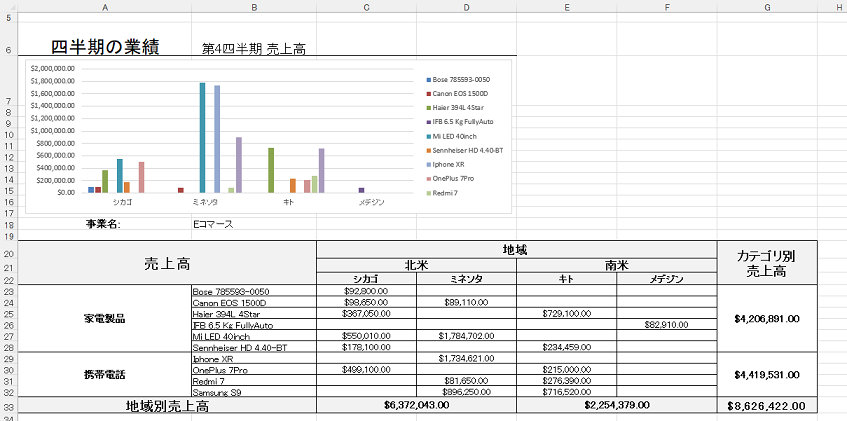Select the 地域 header cell

pos(516,250)
